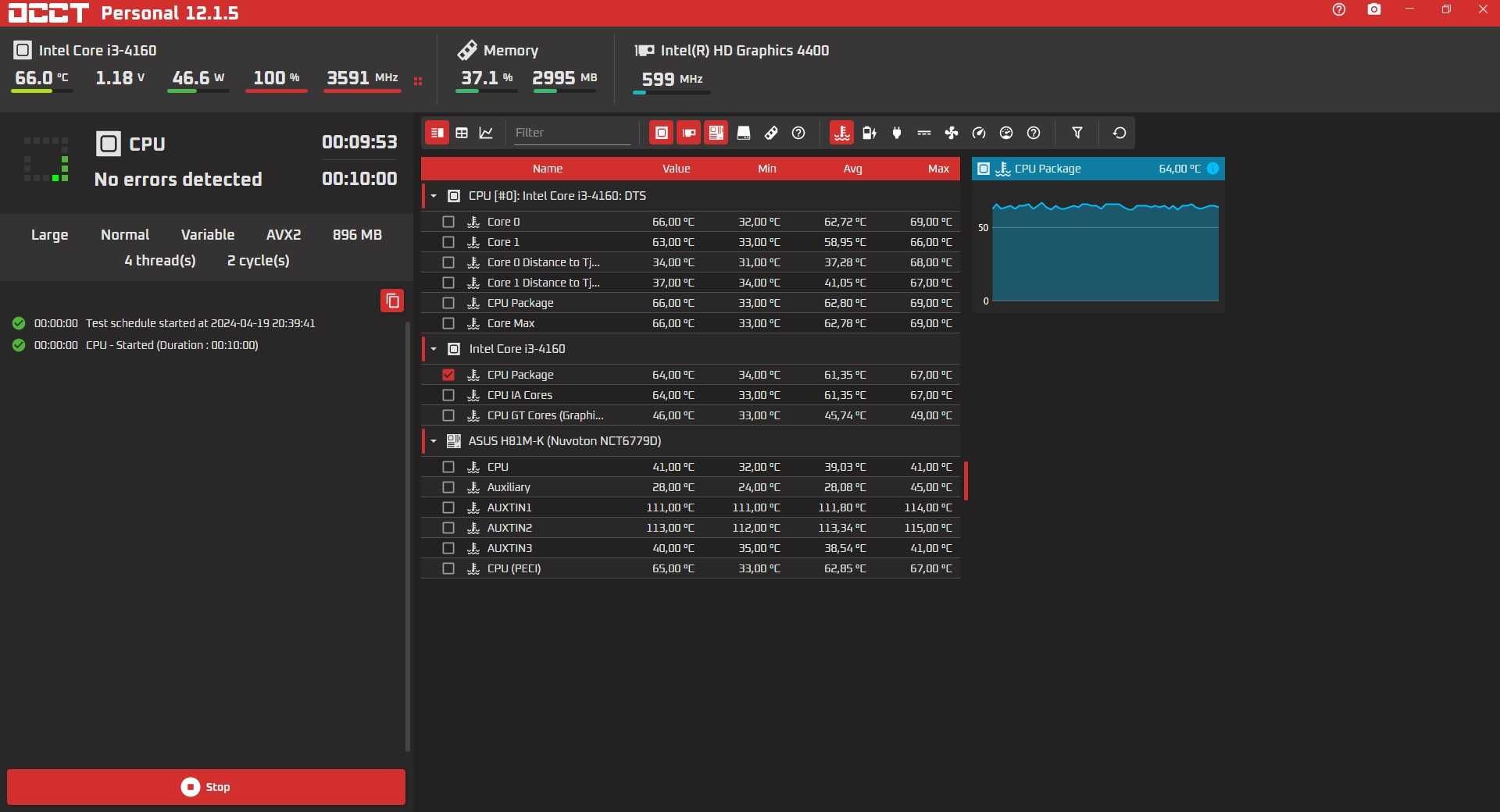
Task: Click the Memory usage 37.1 % bar
Action: 486,91
